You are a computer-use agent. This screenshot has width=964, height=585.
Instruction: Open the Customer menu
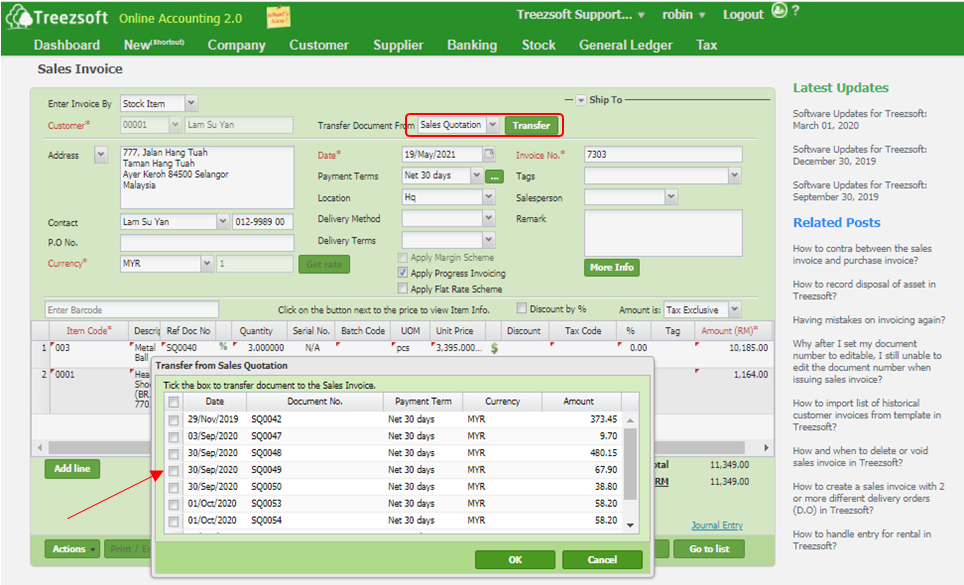pos(318,45)
